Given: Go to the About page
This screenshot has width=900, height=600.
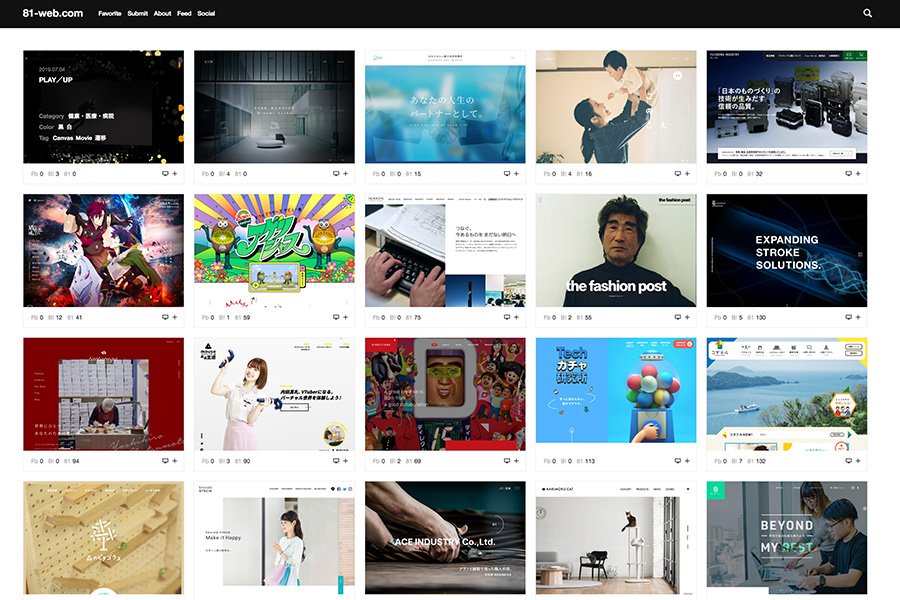Looking at the screenshot, I should point(162,14).
